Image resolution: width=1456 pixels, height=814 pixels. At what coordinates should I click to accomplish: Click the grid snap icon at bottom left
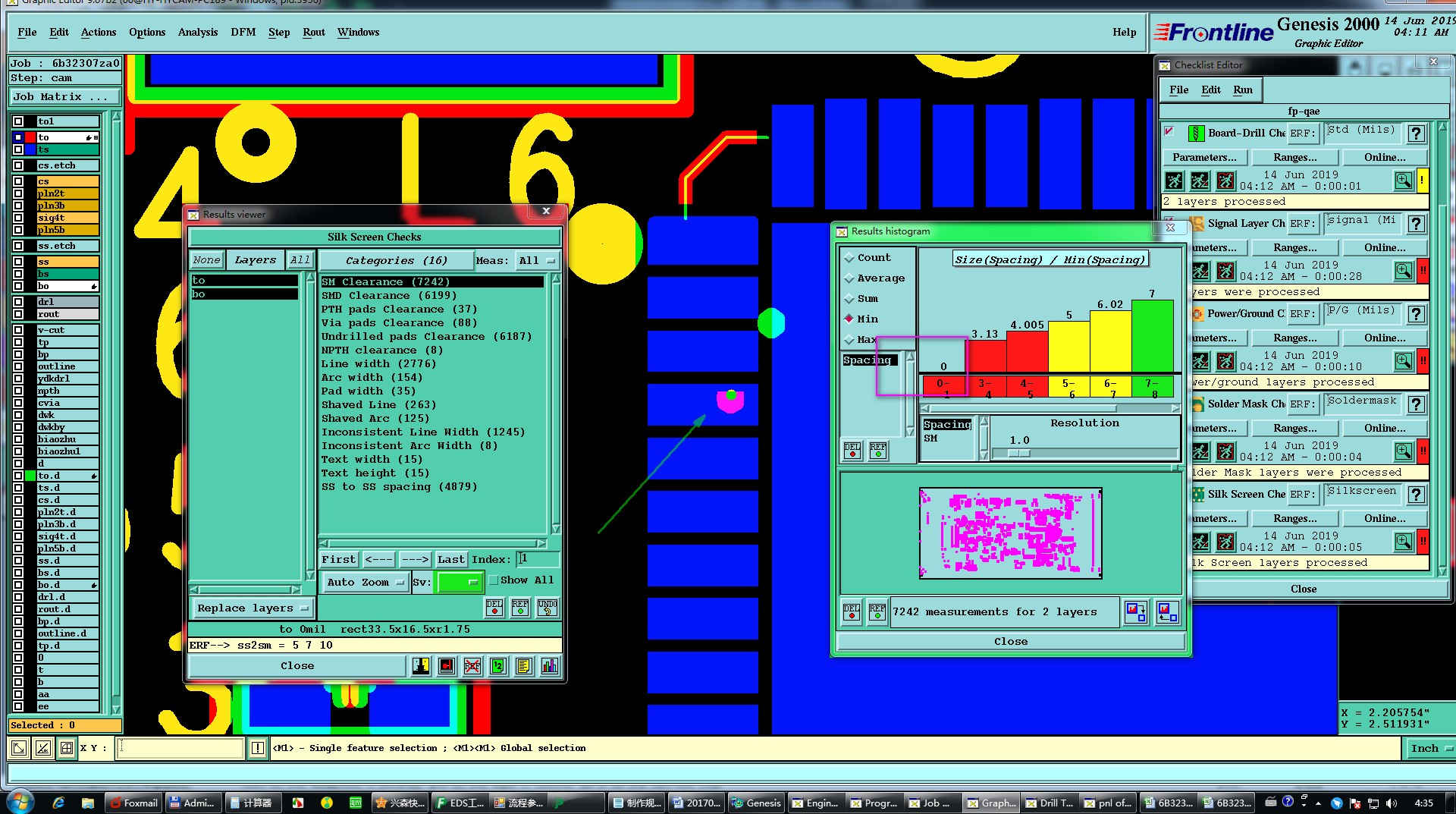[67, 749]
